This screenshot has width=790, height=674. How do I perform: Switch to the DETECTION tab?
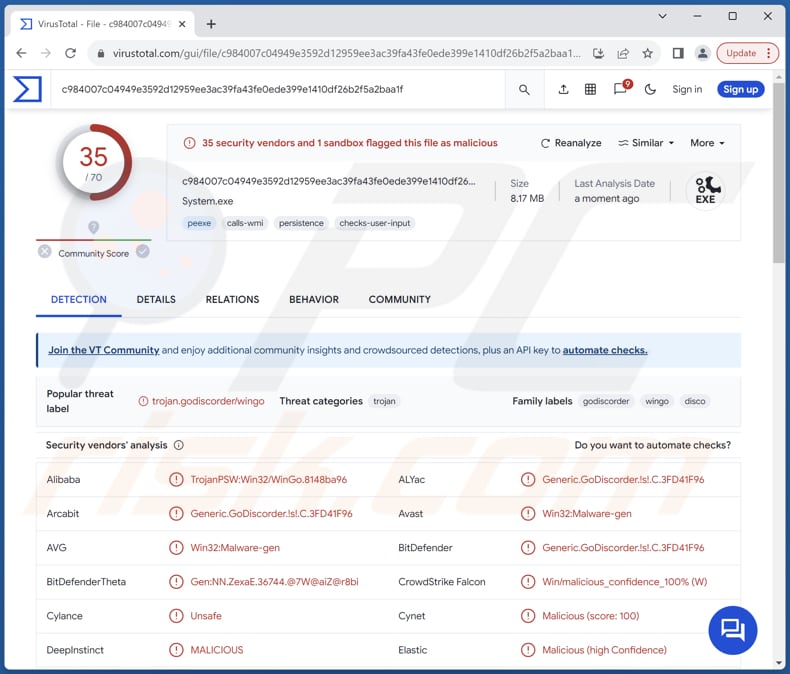point(79,300)
